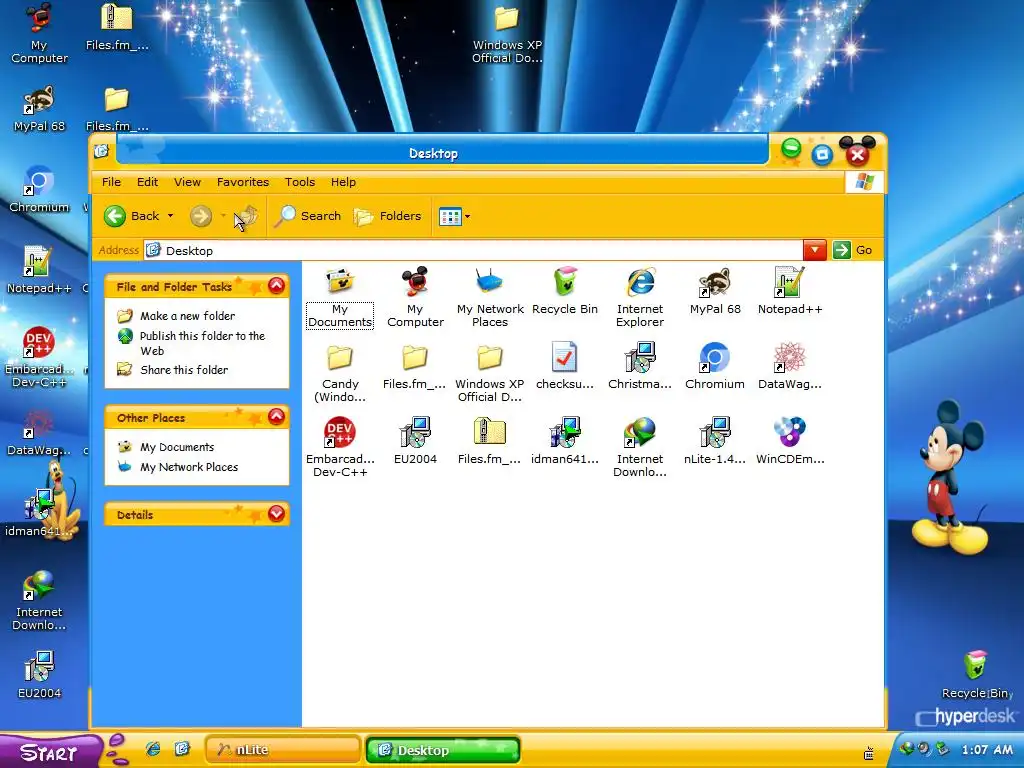This screenshot has width=1024, height=768.
Task: Click the Back arrow button
Action: pos(115,216)
